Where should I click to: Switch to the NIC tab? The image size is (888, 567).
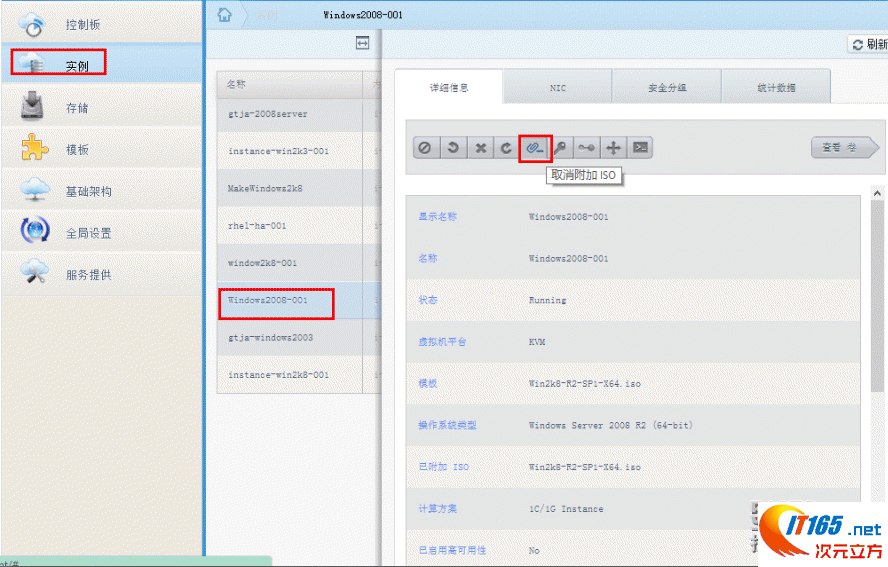pos(557,87)
